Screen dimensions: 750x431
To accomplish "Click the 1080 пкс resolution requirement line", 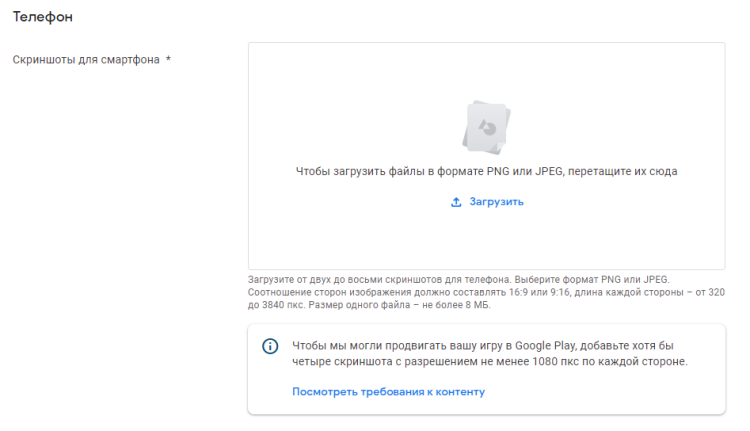I will [490, 362].
